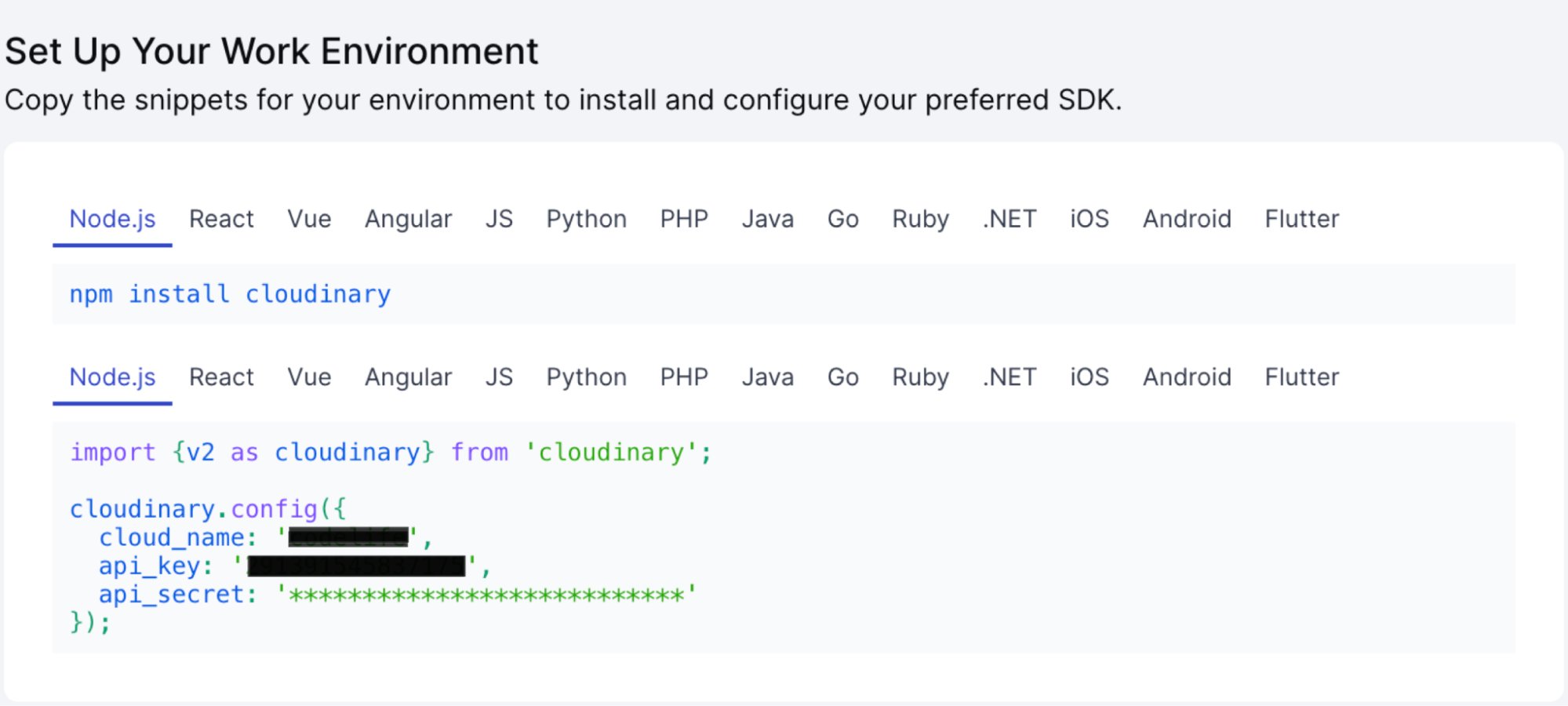Click the masked api_secret asterisks value
This screenshot has height=706, width=1568.
pyautogui.click(x=486, y=595)
